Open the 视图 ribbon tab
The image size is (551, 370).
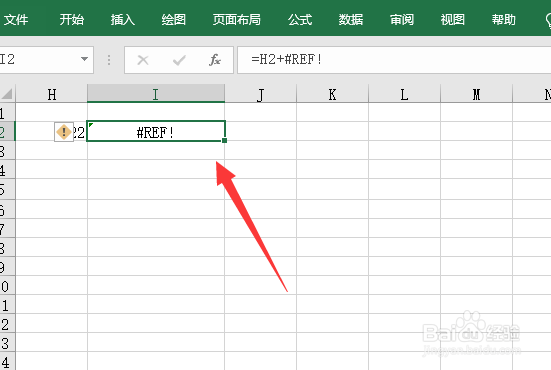click(x=453, y=20)
